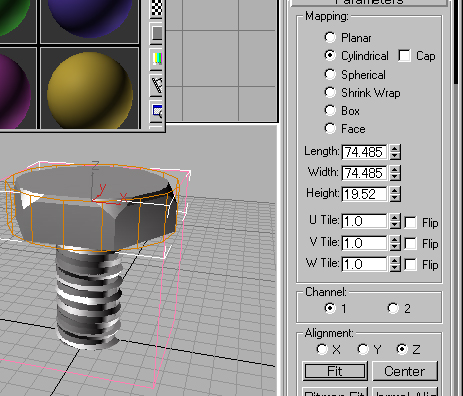Decrease V Tile with spinner down arrow
The image size is (463, 396).
tap(395, 247)
